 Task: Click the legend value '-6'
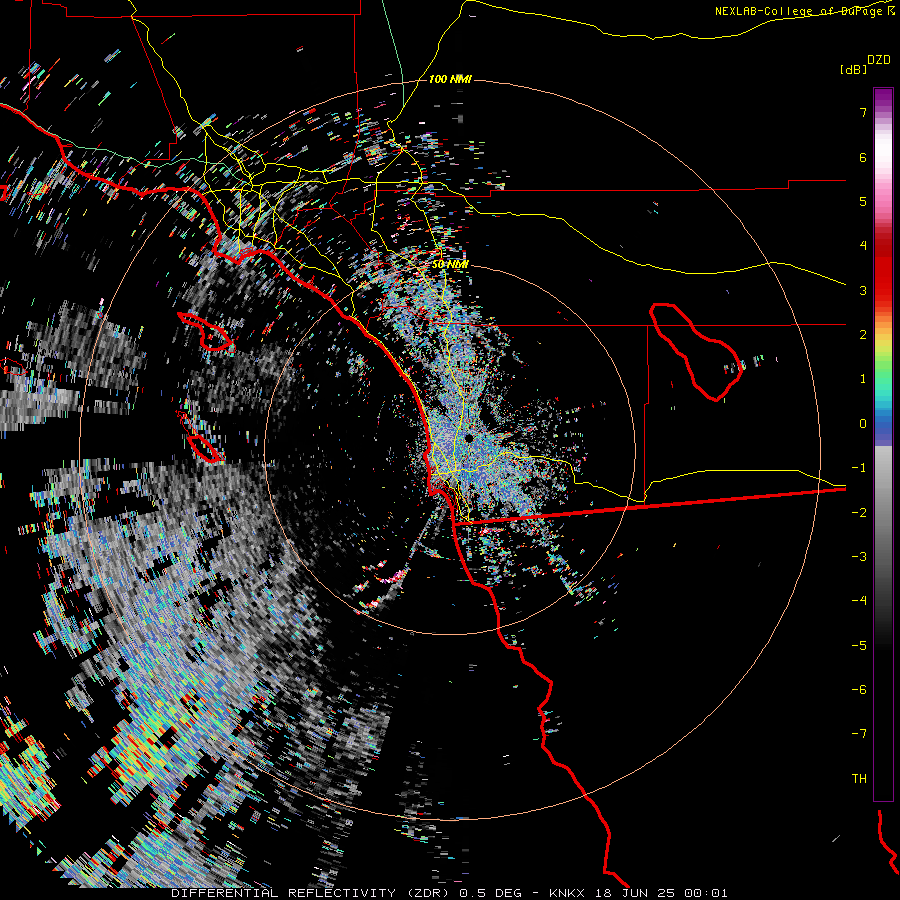[859, 689]
